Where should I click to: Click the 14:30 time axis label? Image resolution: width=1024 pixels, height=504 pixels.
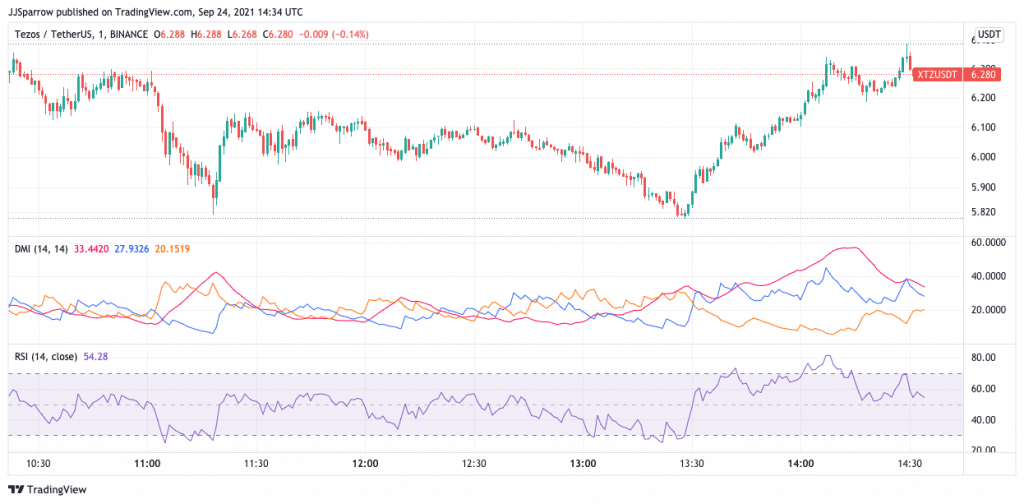click(910, 464)
